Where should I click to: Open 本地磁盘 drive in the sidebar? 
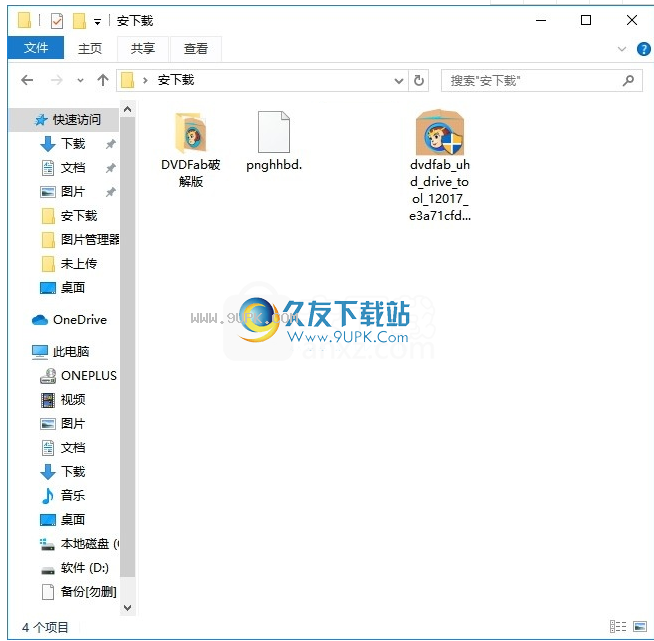tap(79, 544)
